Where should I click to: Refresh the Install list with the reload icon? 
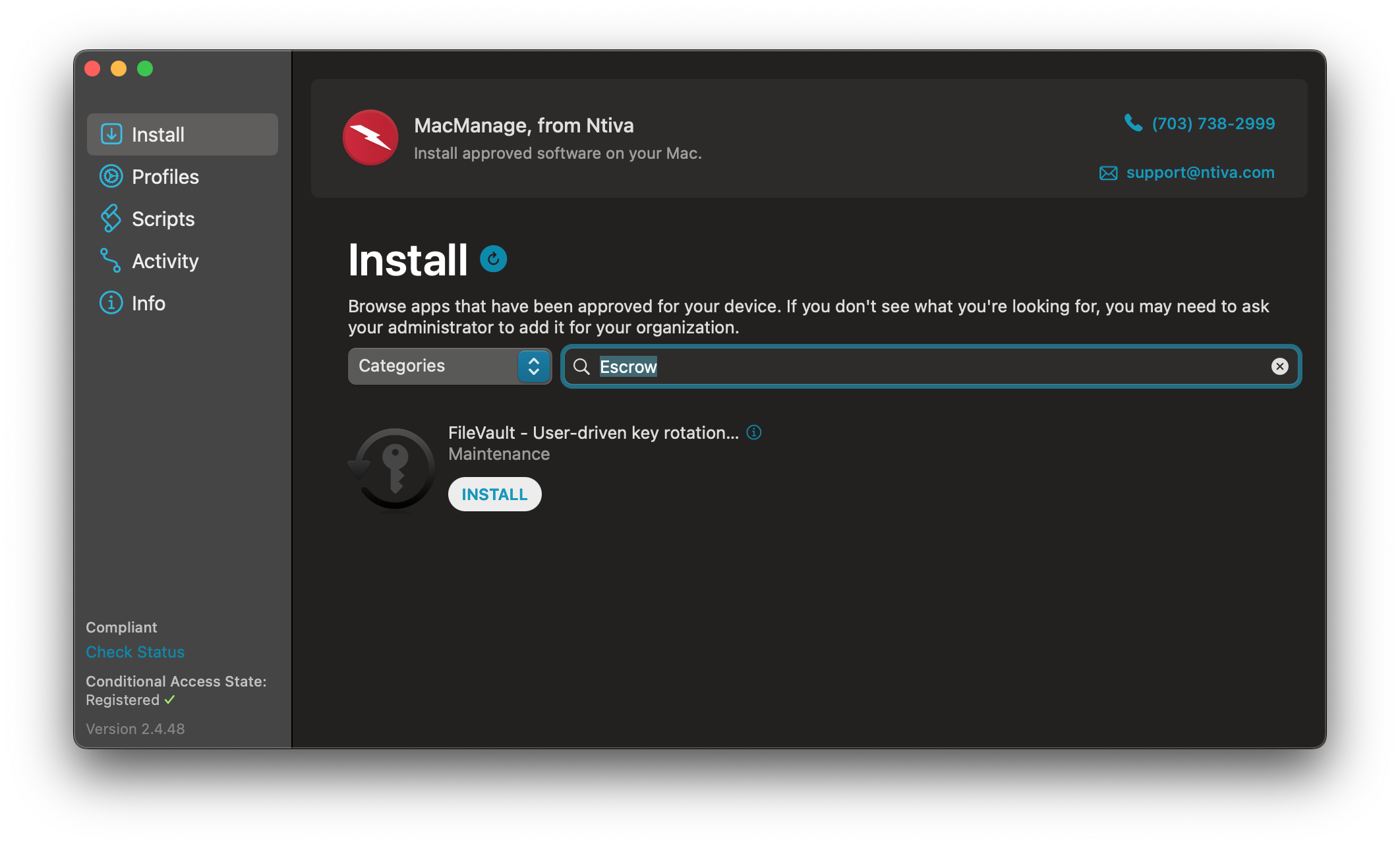[493, 259]
